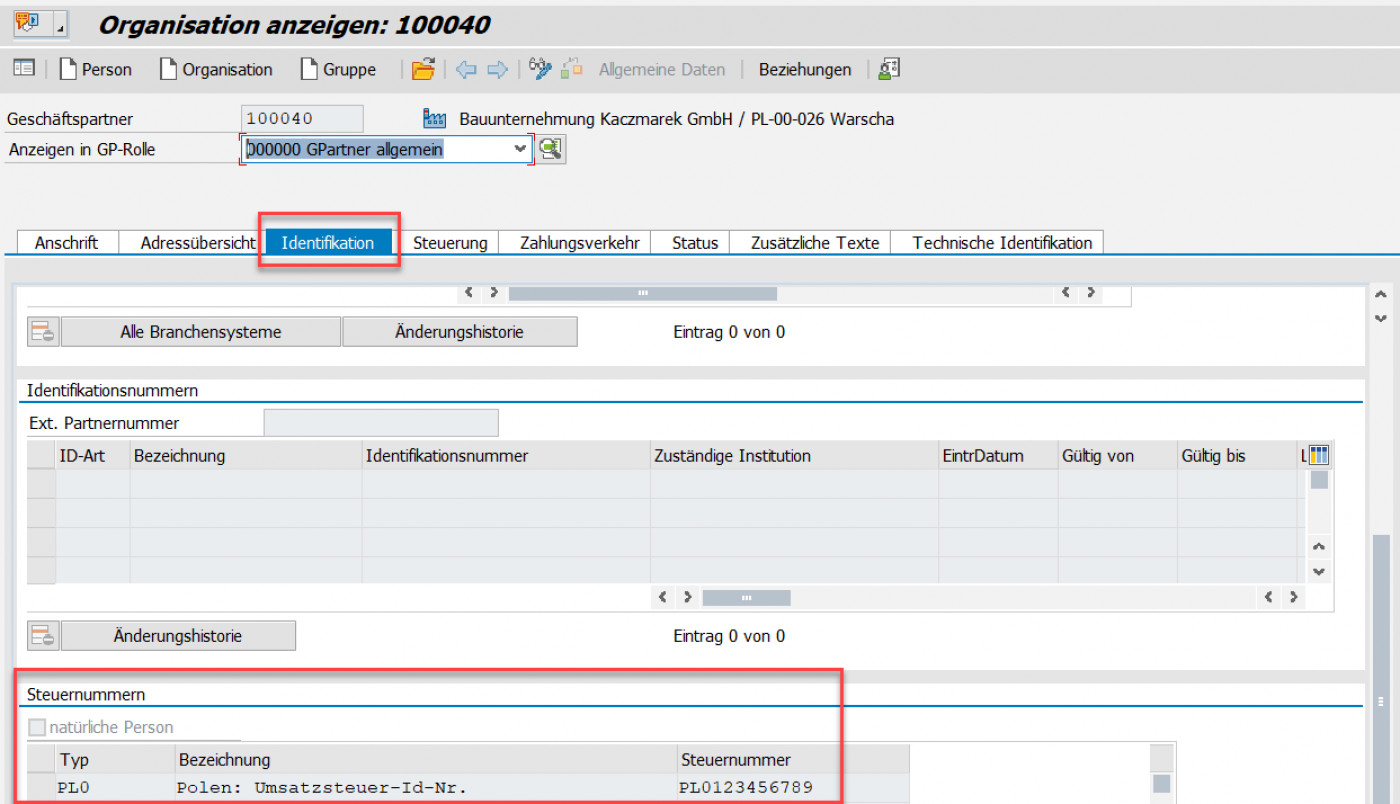Click the Ext. Partnernummer input field
The width and height of the screenshot is (1400, 804).
pyautogui.click(x=380, y=423)
